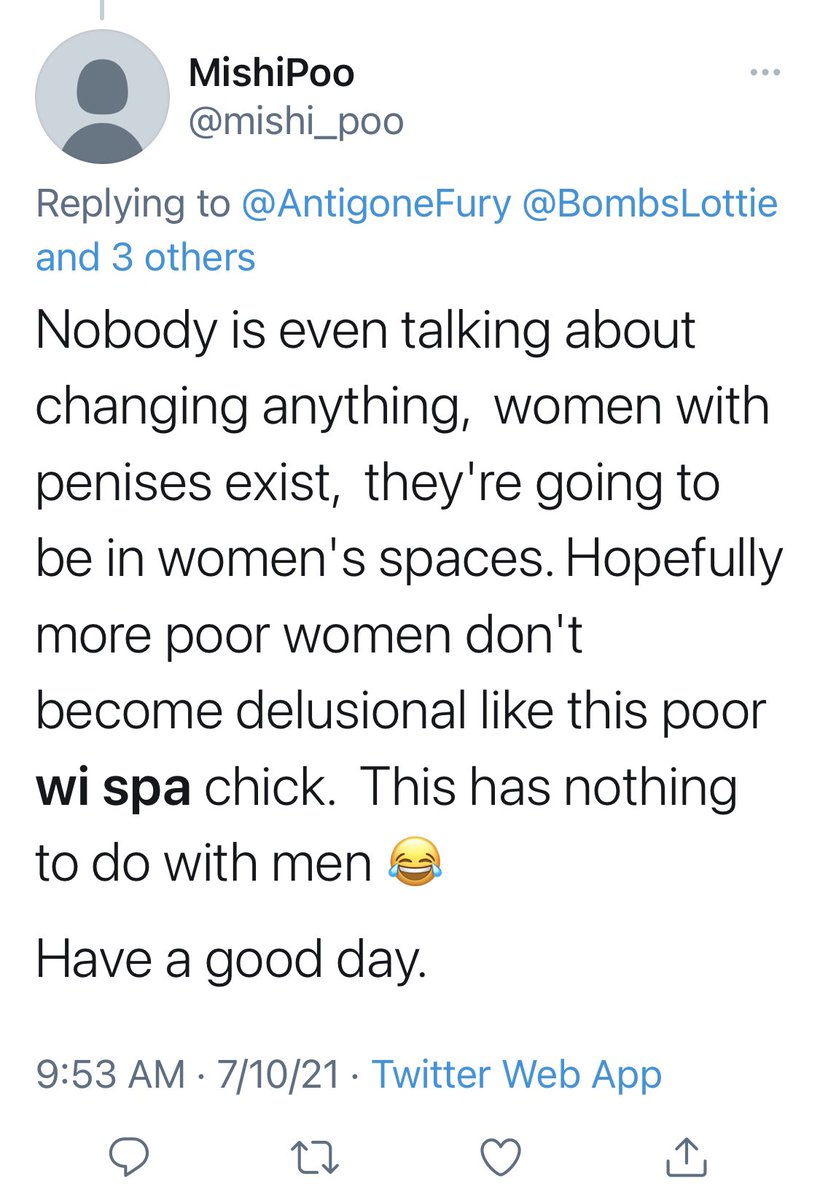The height and width of the screenshot is (1200, 820).
Task: Open the MishiPoo display name
Action: click(270, 73)
